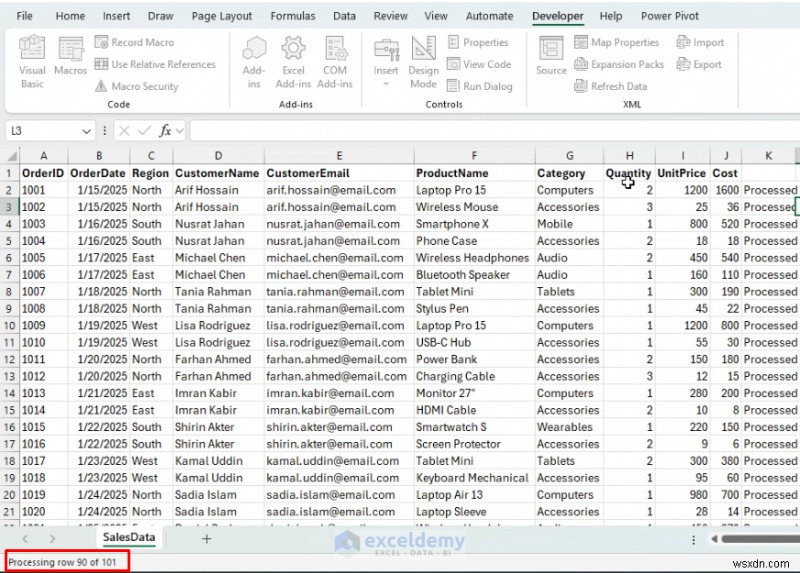The width and height of the screenshot is (800, 573).
Task: Click Run Dialog
Action: point(480,86)
